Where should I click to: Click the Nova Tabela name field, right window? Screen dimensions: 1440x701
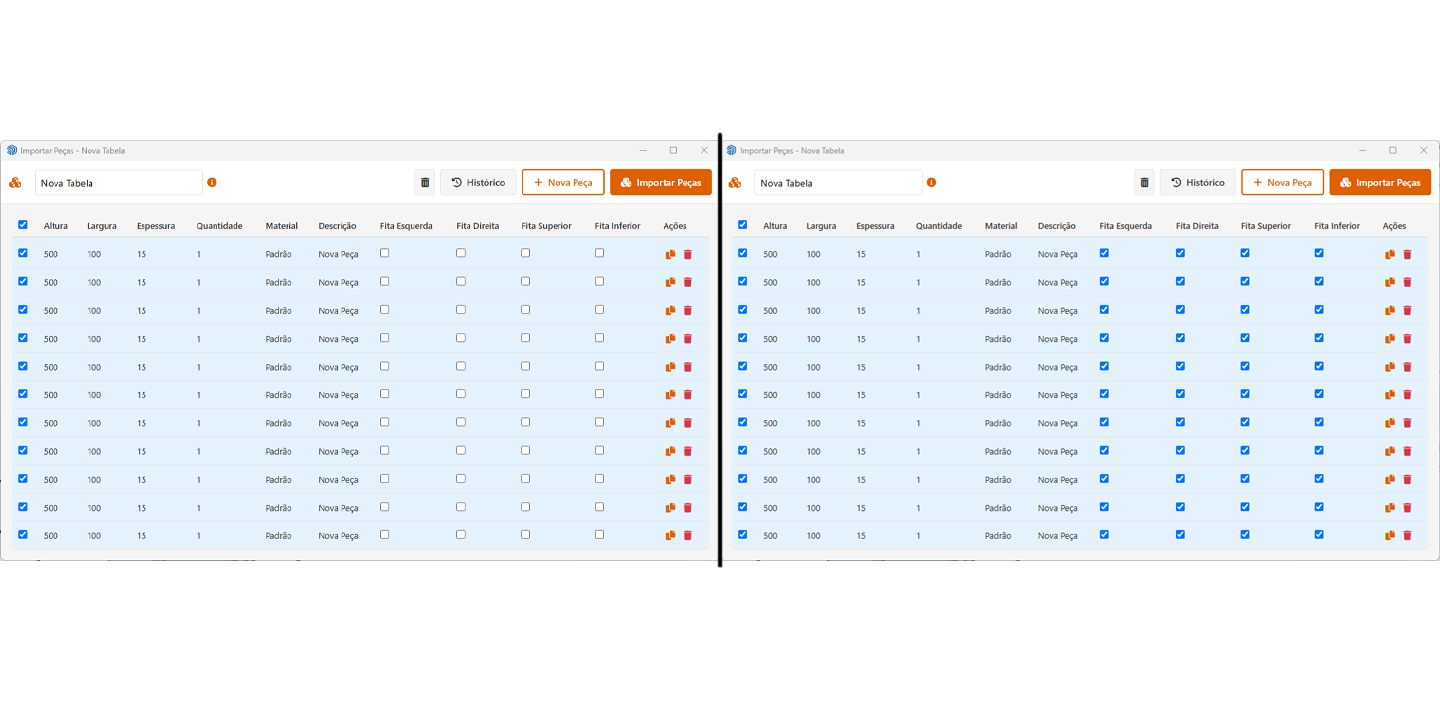click(838, 183)
